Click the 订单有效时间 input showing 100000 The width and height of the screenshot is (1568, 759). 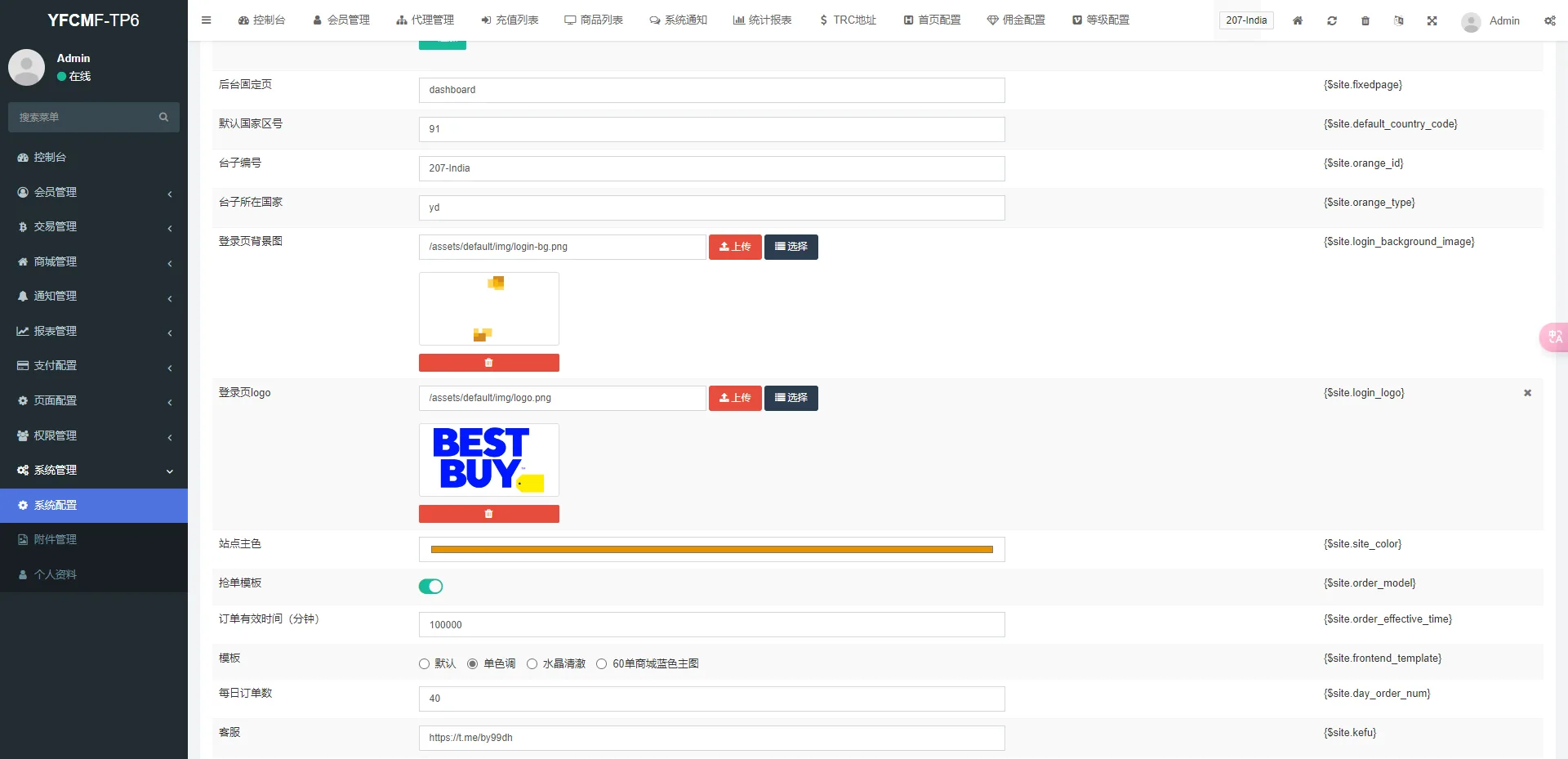pos(712,625)
